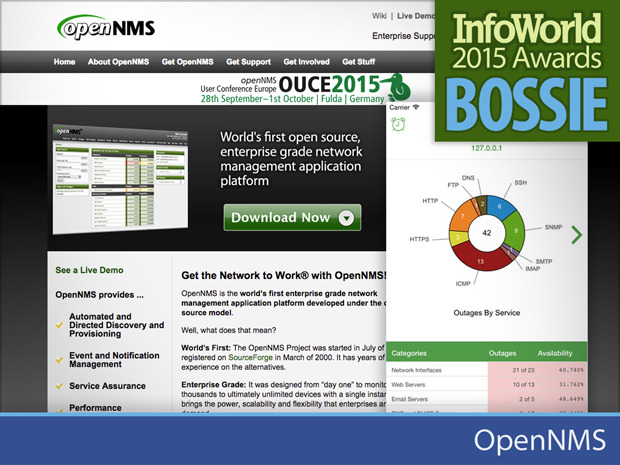Click checkmark beside Automated and Directed Discovery
620x465 pixels.
click(59, 325)
